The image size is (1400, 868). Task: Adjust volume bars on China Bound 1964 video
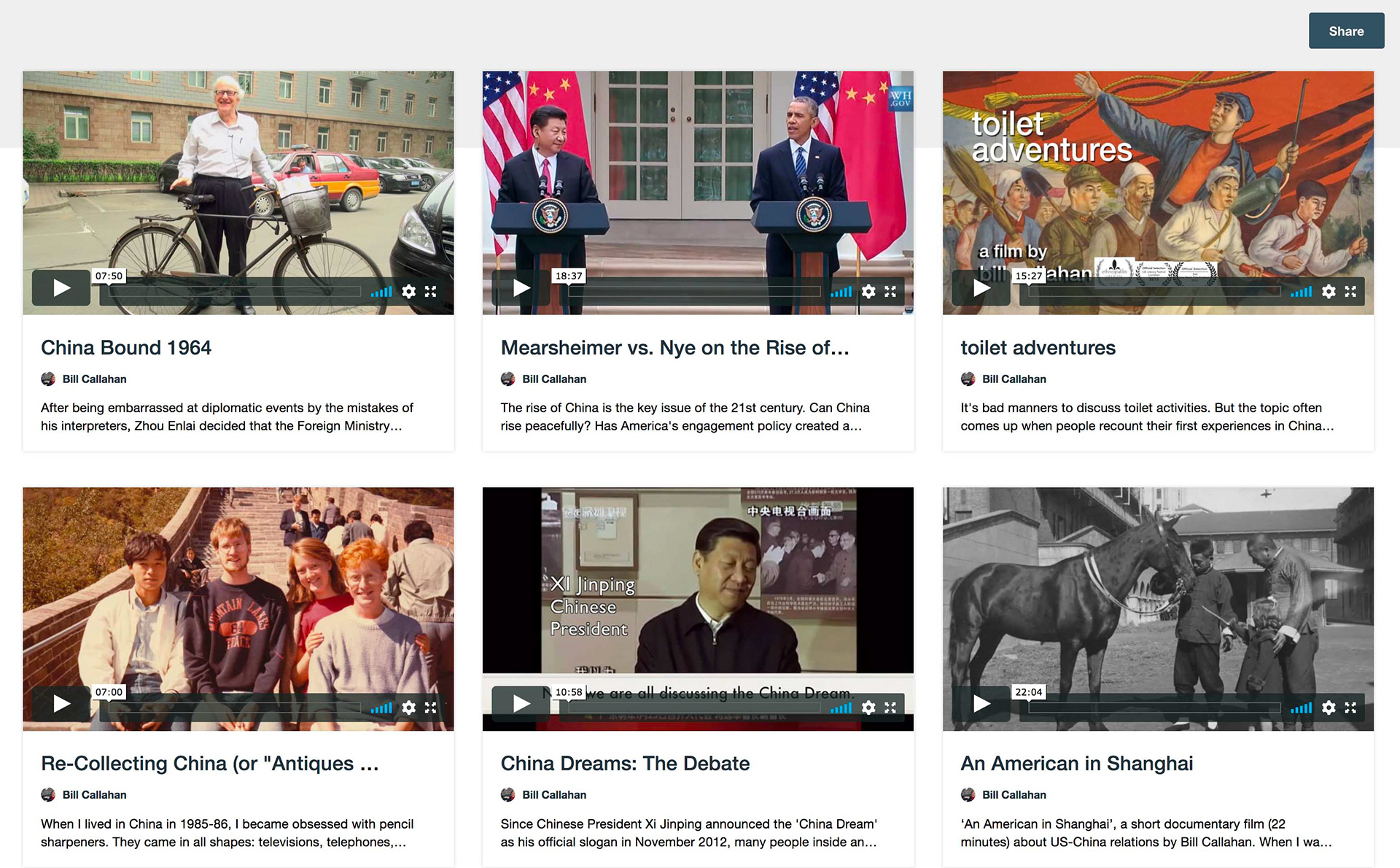(381, 292)
